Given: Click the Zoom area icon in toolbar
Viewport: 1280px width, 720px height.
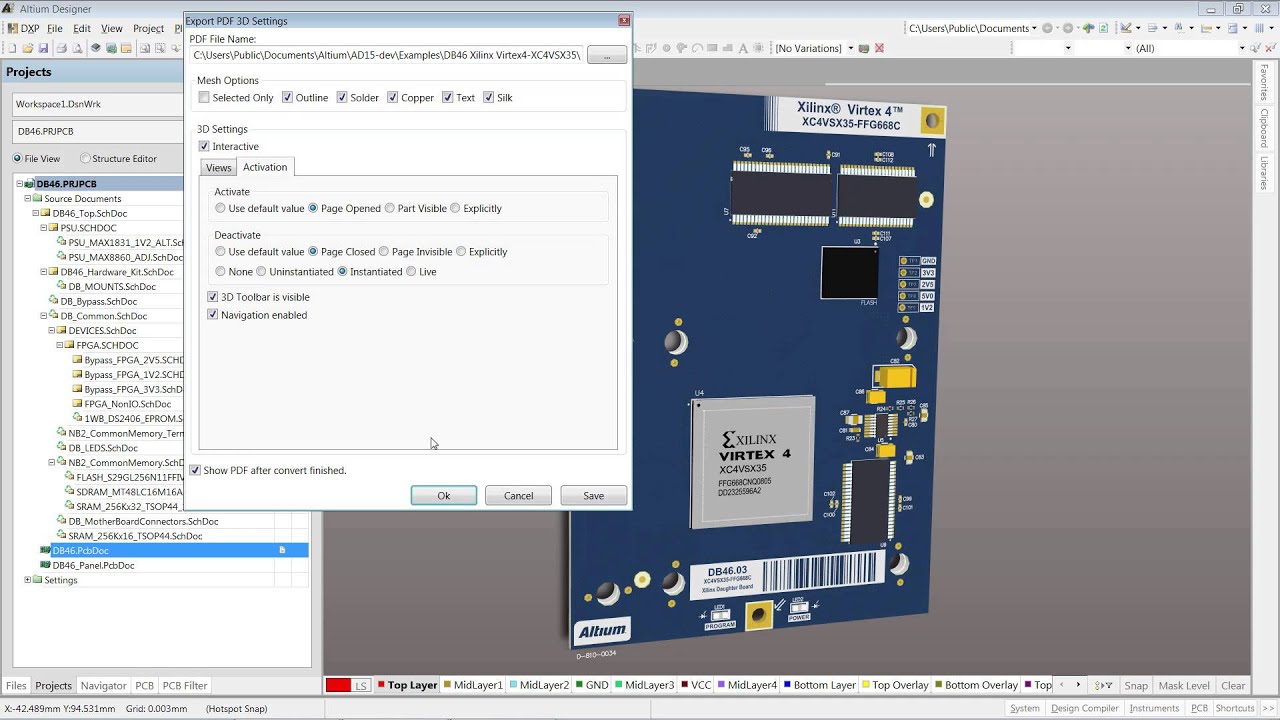Looking at the screenshot, I should [x=160, y=48].
